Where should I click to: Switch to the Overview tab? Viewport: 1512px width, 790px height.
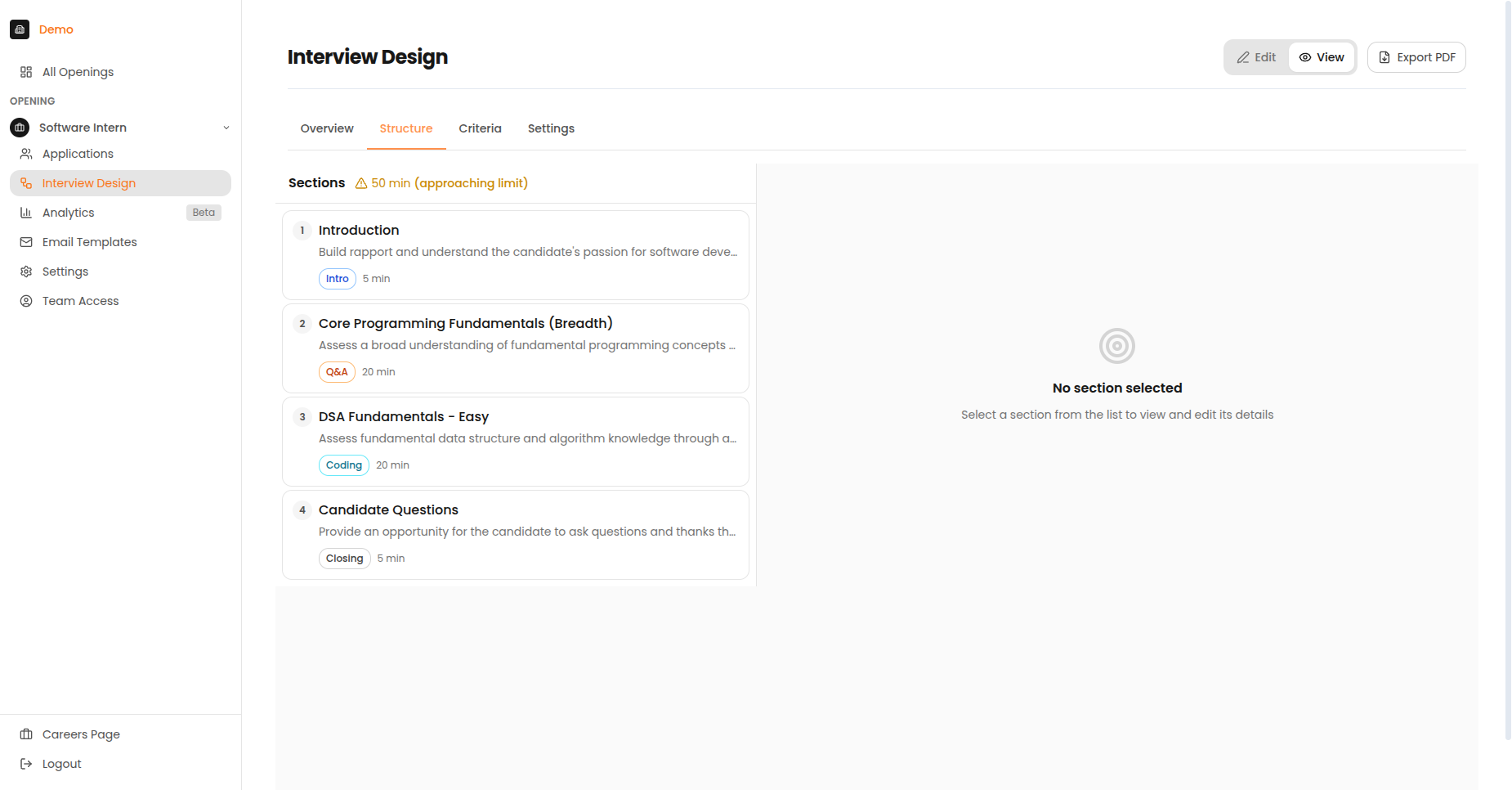coord(326,128)
